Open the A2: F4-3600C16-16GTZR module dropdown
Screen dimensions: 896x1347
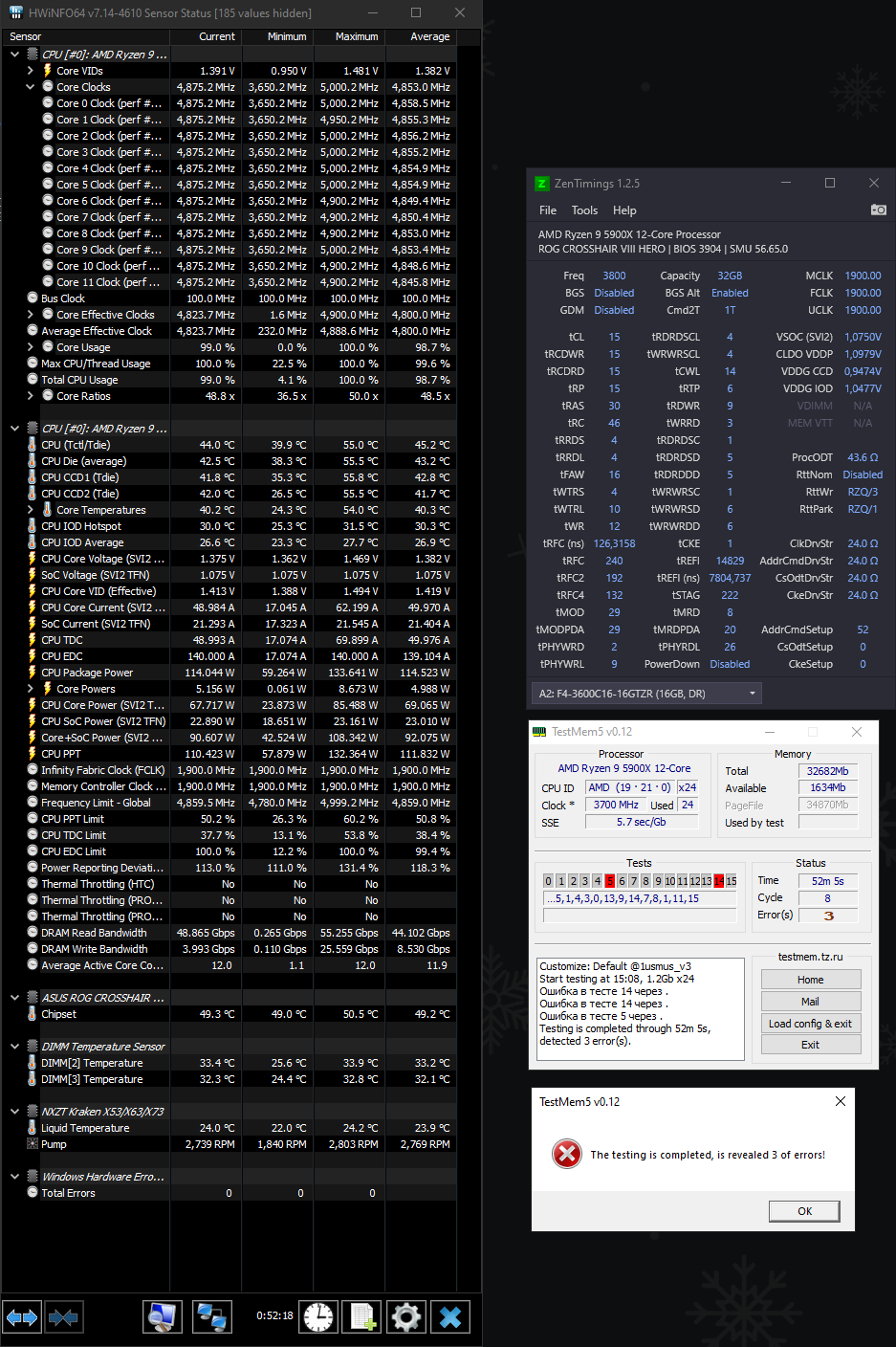coord(647,694)
